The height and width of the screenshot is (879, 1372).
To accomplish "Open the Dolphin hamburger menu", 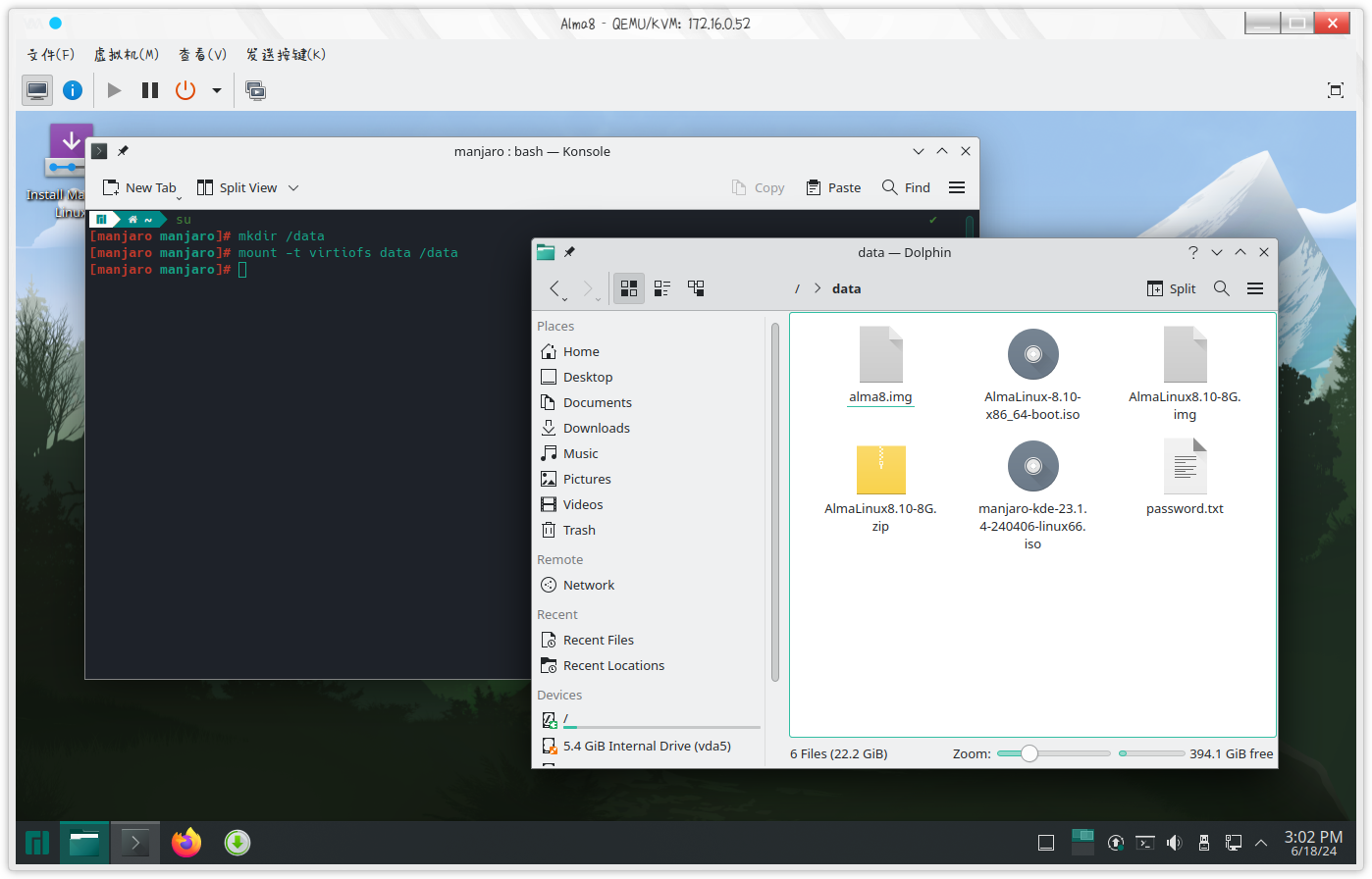I will click(1255, 288).
